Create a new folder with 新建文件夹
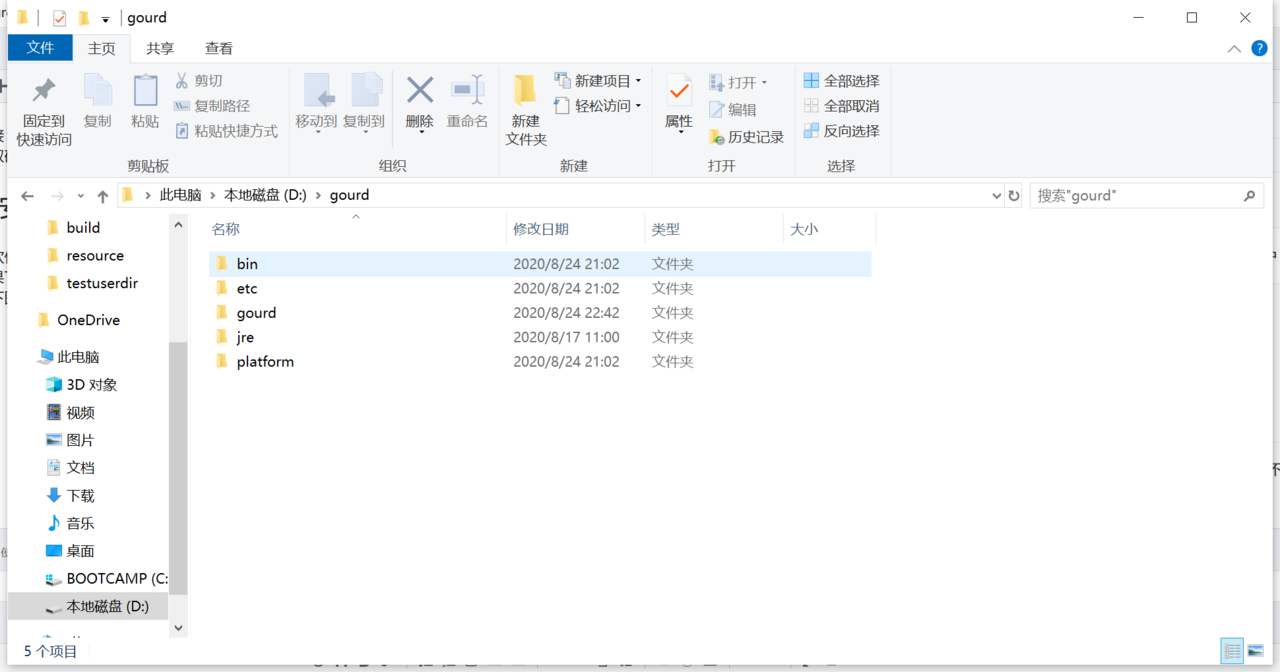The width and height of the screenshot is (1280, 672). pyautogui.click(x=526, y=110)
